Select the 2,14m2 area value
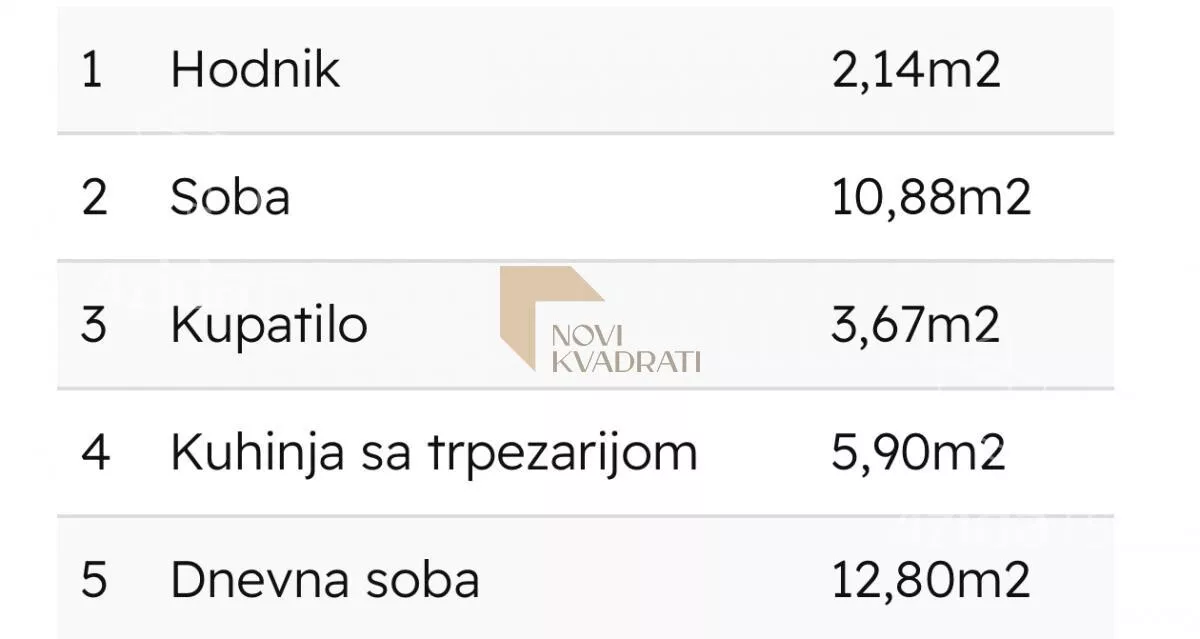 point(915,70)
